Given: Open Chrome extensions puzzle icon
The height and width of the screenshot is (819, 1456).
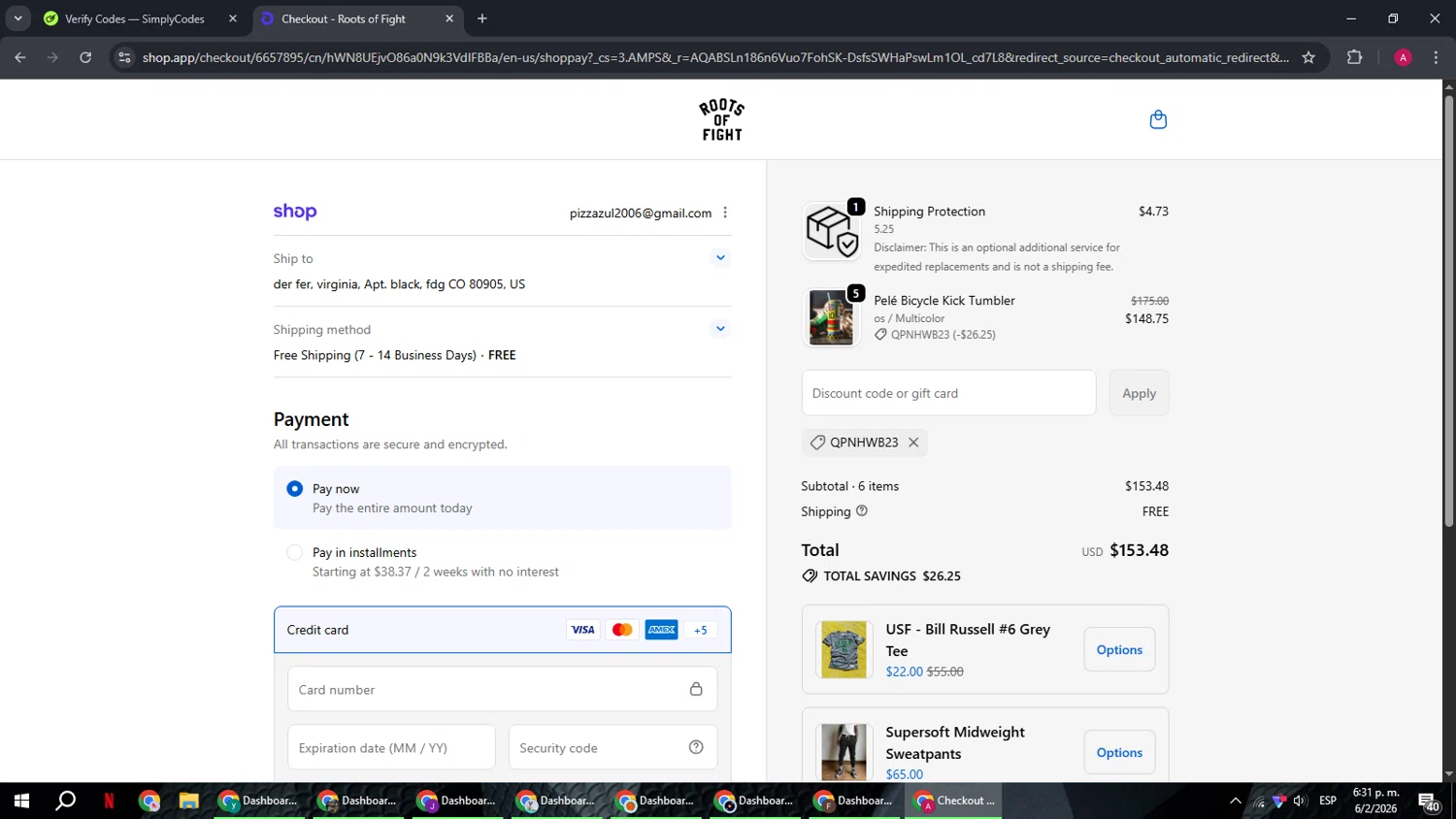Looking at the screenshot, I should point(1355,57).
